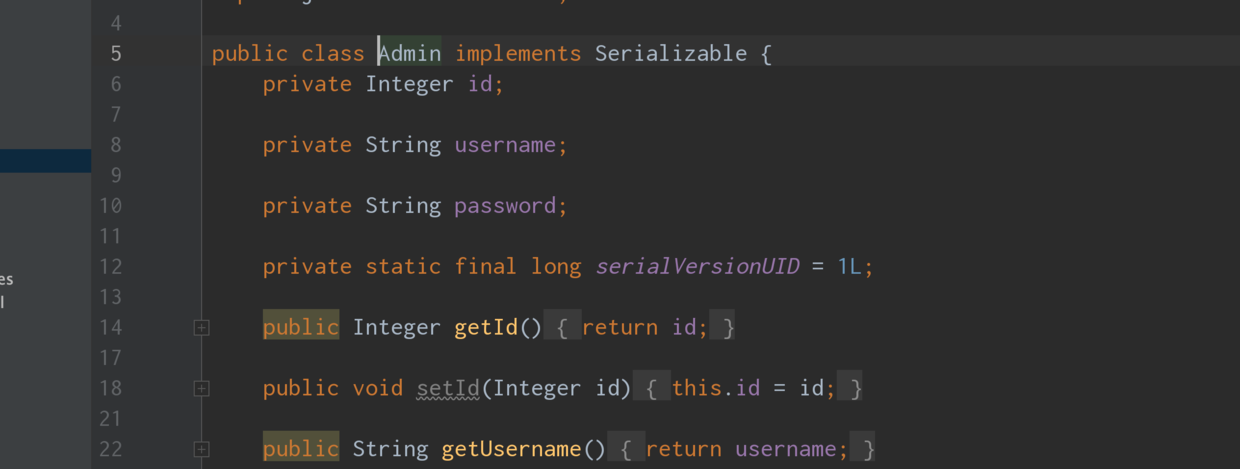This screenshot has height=469, width=1240.
Task: Unfold the opening brace after setId(Integer id)
Action: (652, 388)
